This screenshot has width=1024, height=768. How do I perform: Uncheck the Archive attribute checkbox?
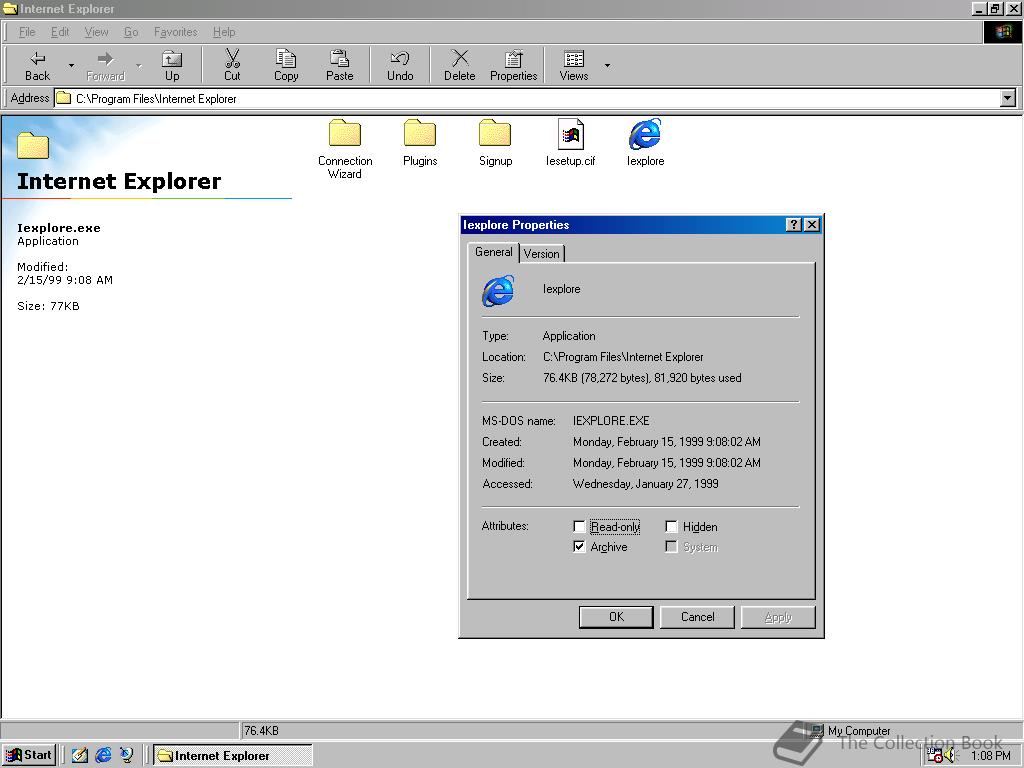pyautogui.click(x=579, y=547)
